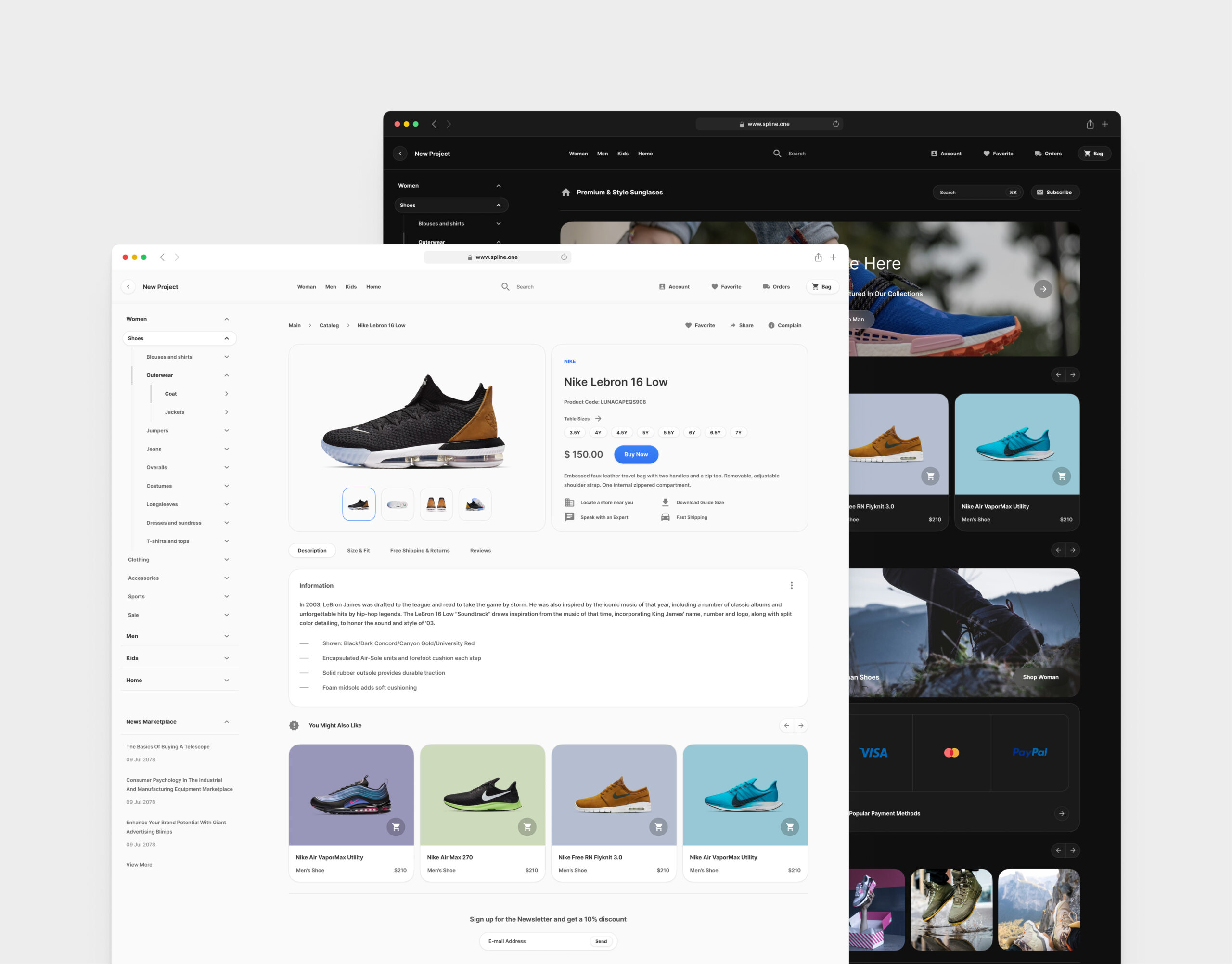Screen dimensions: 1232x964
Task: Select the Description tab
Action: pos(312,550)
